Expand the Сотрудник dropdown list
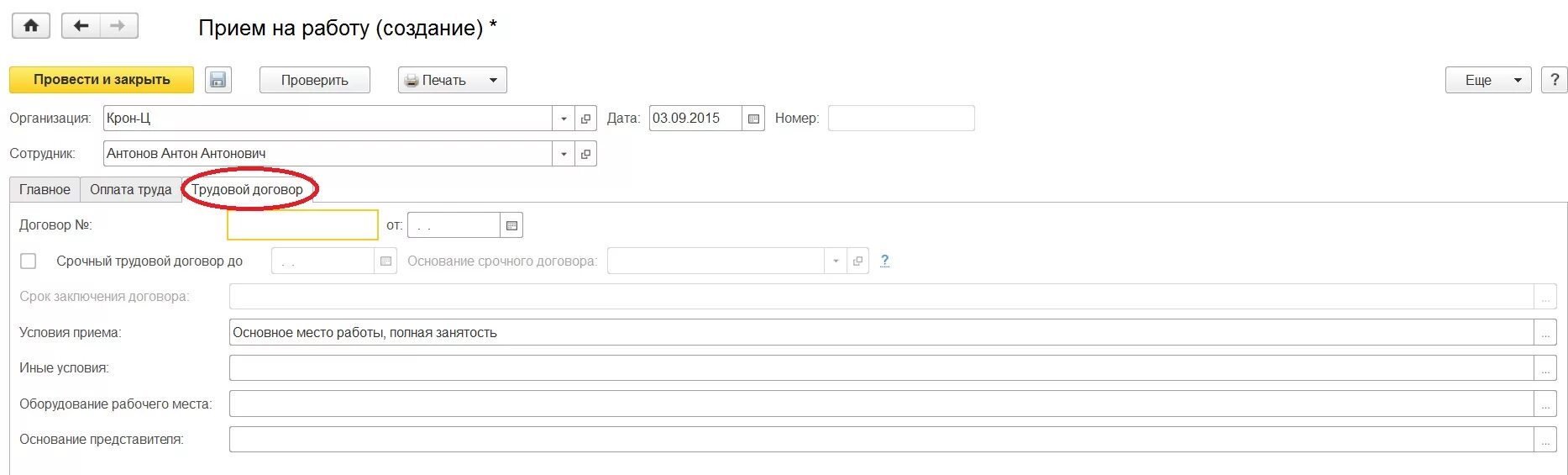 pyautogui.click(x=564, y=154)
